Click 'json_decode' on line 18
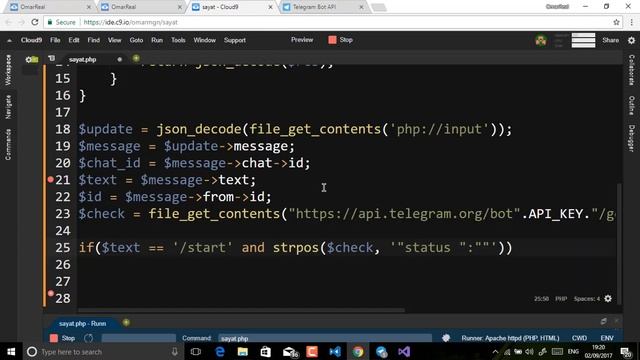 pos(199,129)
